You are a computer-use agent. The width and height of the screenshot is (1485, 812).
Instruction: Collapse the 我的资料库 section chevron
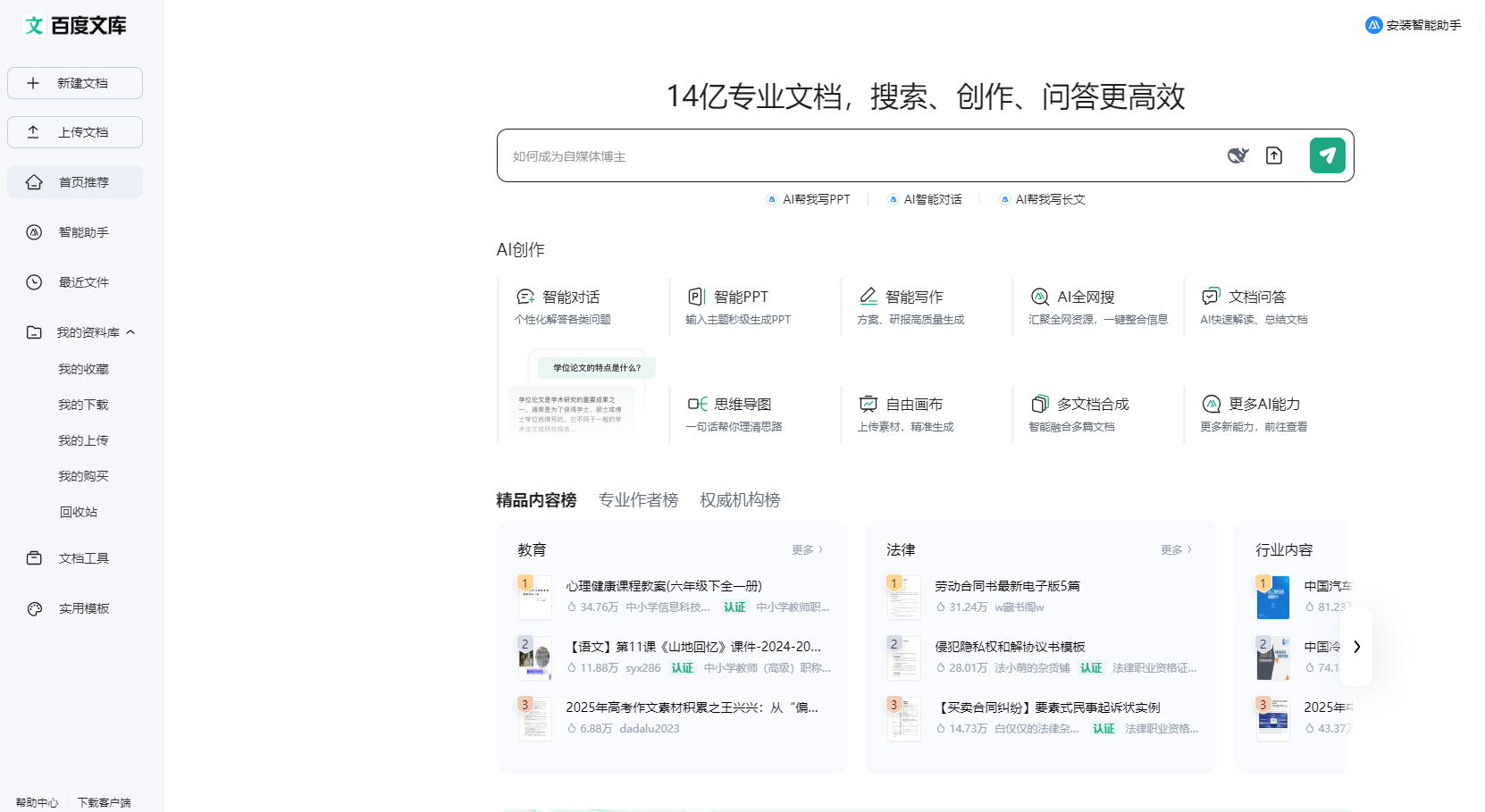tap(130, 332)
